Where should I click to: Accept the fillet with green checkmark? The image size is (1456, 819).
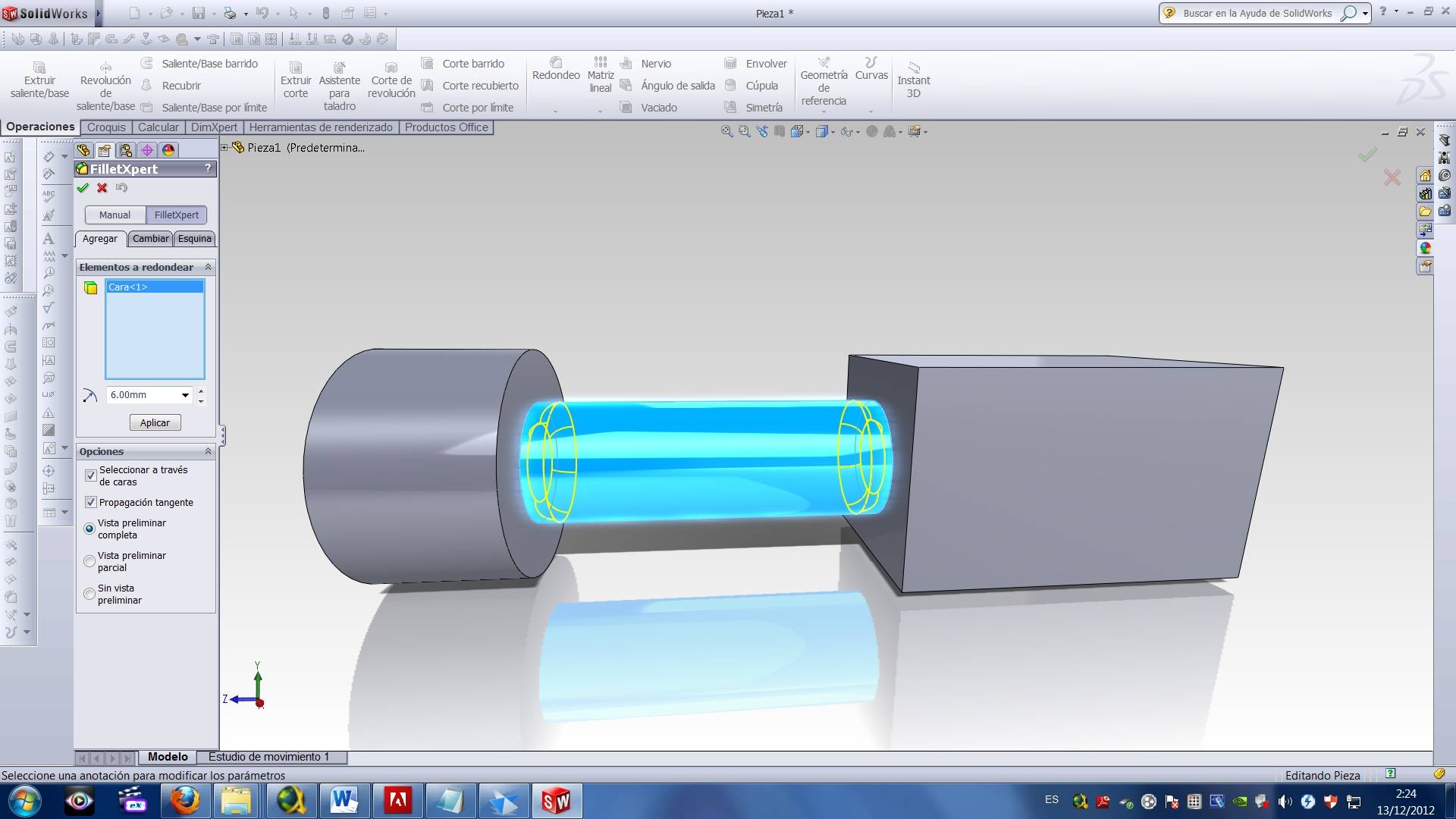coord(83,188)
